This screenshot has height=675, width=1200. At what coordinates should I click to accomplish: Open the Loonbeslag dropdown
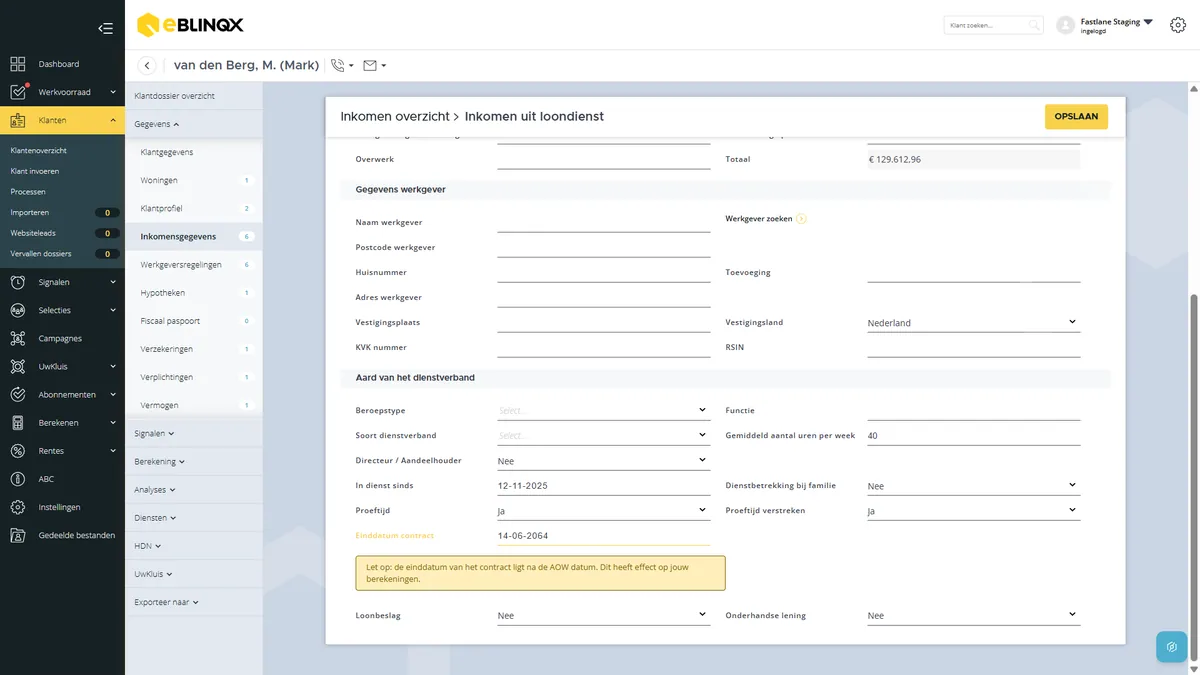[x=604, y=615]
